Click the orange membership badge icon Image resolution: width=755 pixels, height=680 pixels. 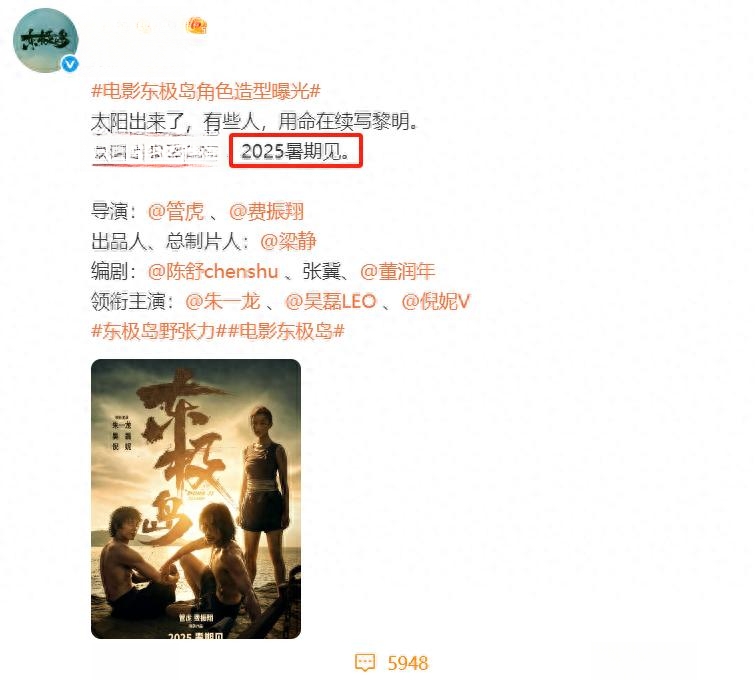point(197,25)
